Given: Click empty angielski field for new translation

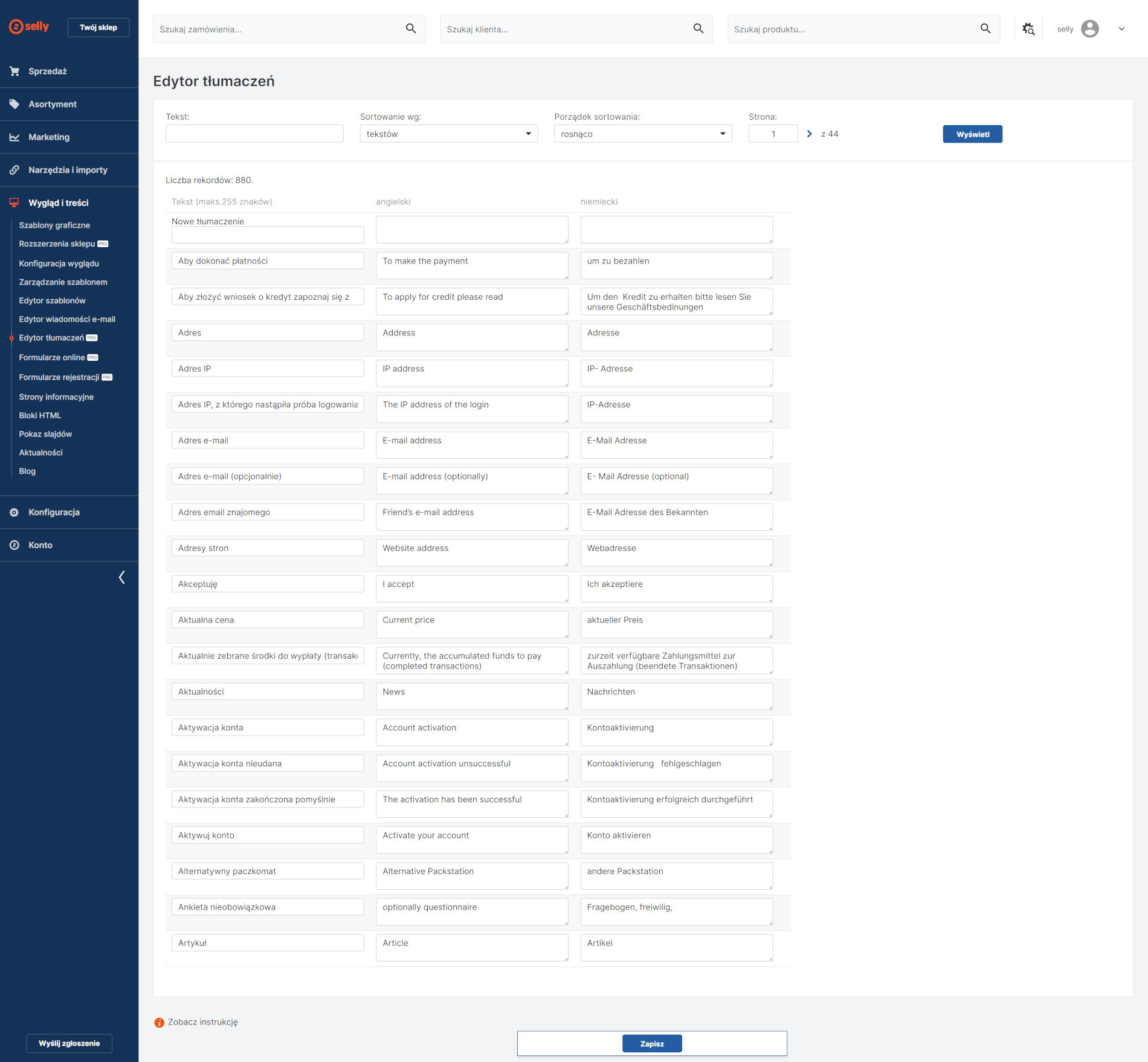Looking at the screenshot, I should click(x=472, y=230).
